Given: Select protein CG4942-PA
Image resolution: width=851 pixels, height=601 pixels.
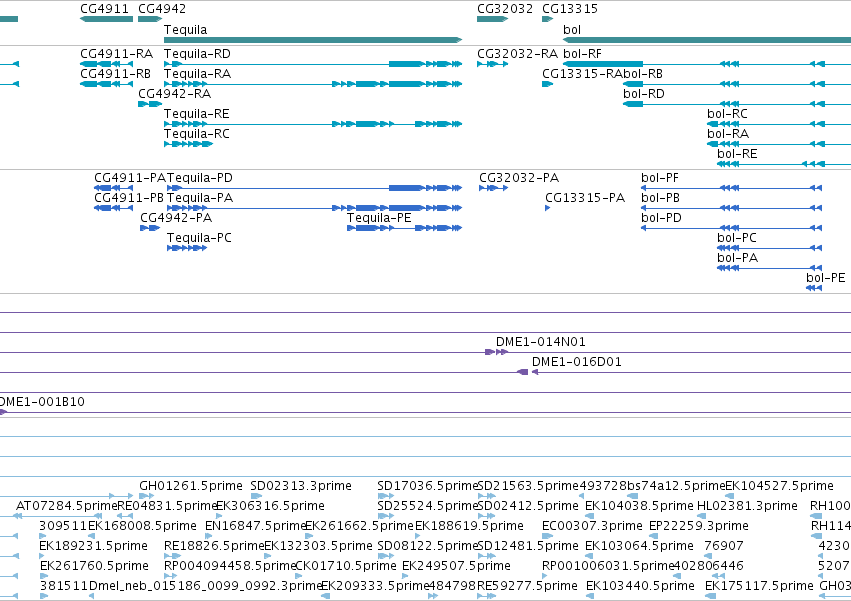Looking at the screenshot, I should (150, 228).
